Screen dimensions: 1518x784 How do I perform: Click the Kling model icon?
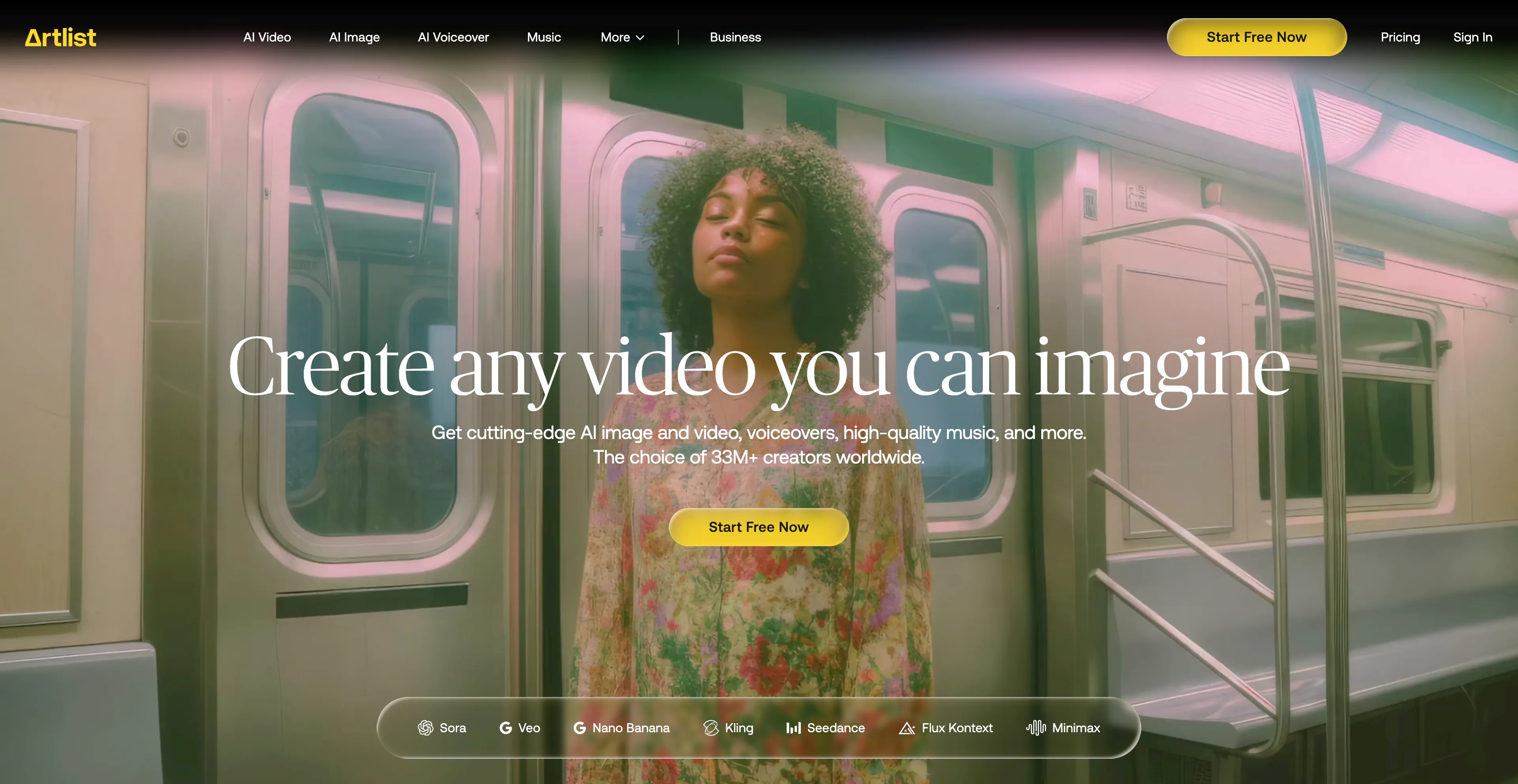tap(711, 728)
